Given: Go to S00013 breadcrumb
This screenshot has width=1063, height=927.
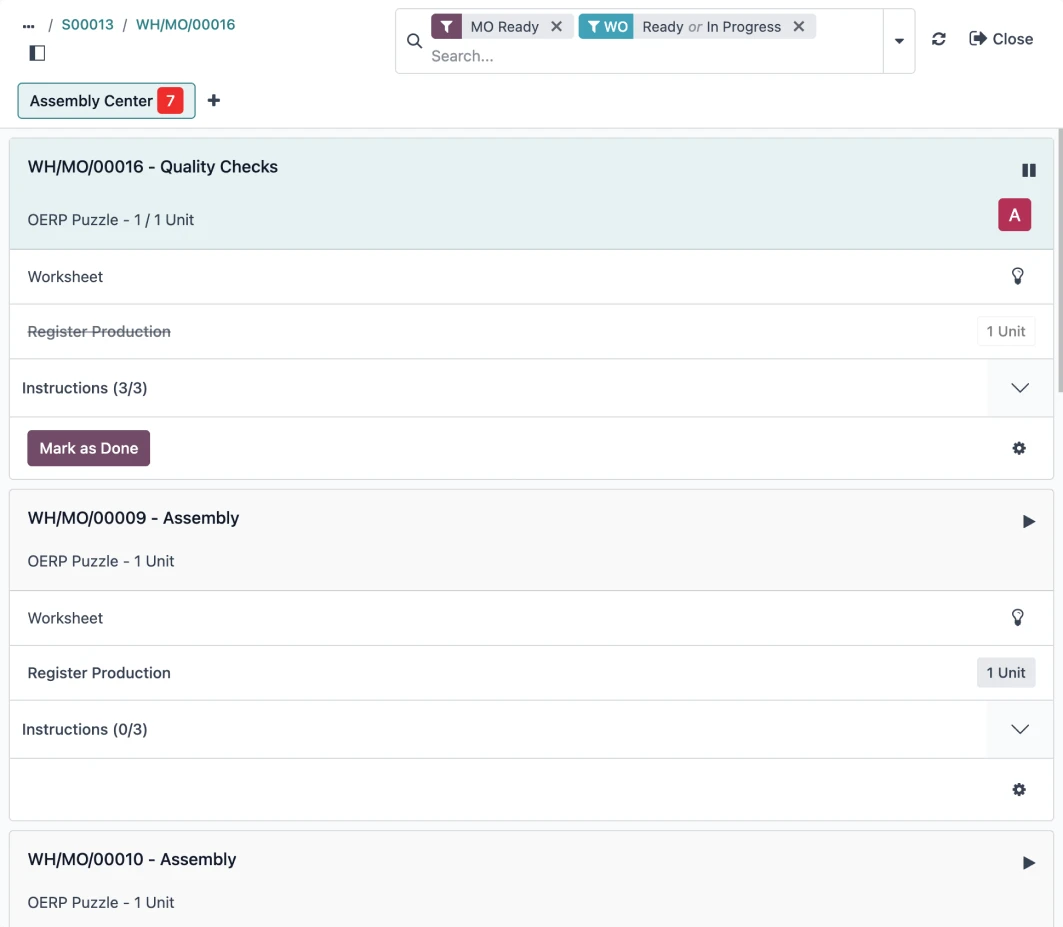Looking at the screenshot, I should pyautogui.click(x=87, y=24).
